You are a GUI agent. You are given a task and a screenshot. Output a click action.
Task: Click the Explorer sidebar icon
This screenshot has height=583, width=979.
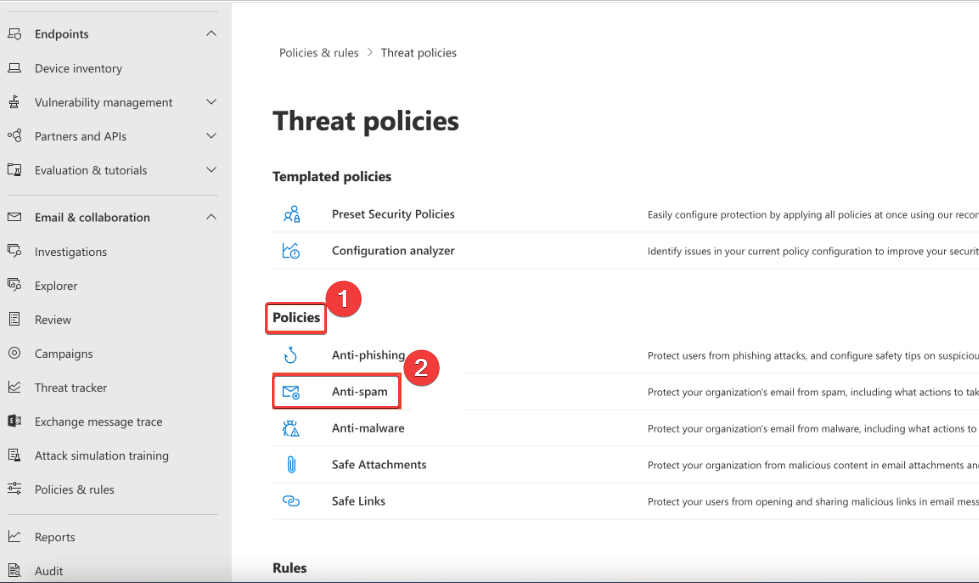[14, 285]
